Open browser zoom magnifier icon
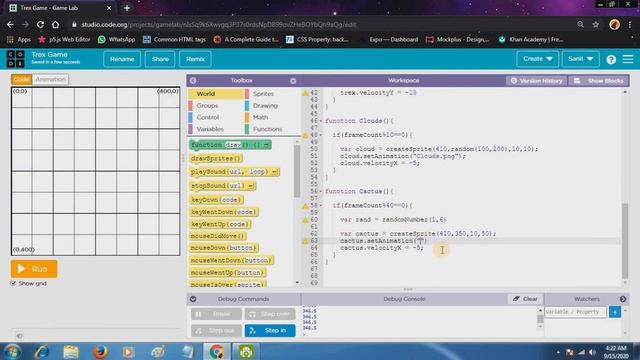The image size is (640, 360). [x=580, y=24]
